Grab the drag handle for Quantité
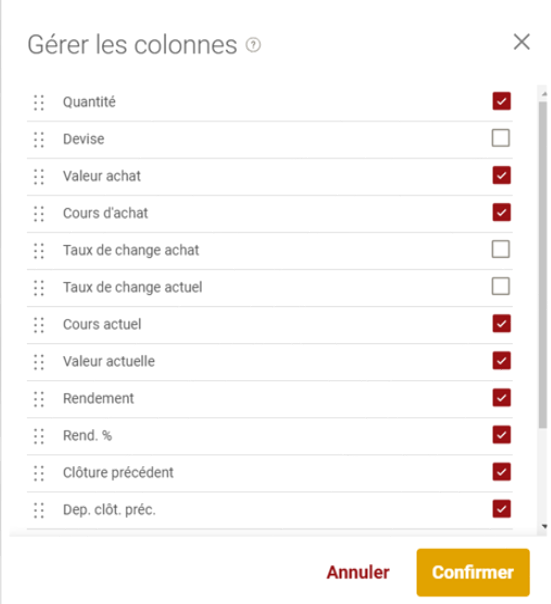This screenshot has height=604, width=551. [39, 102]
